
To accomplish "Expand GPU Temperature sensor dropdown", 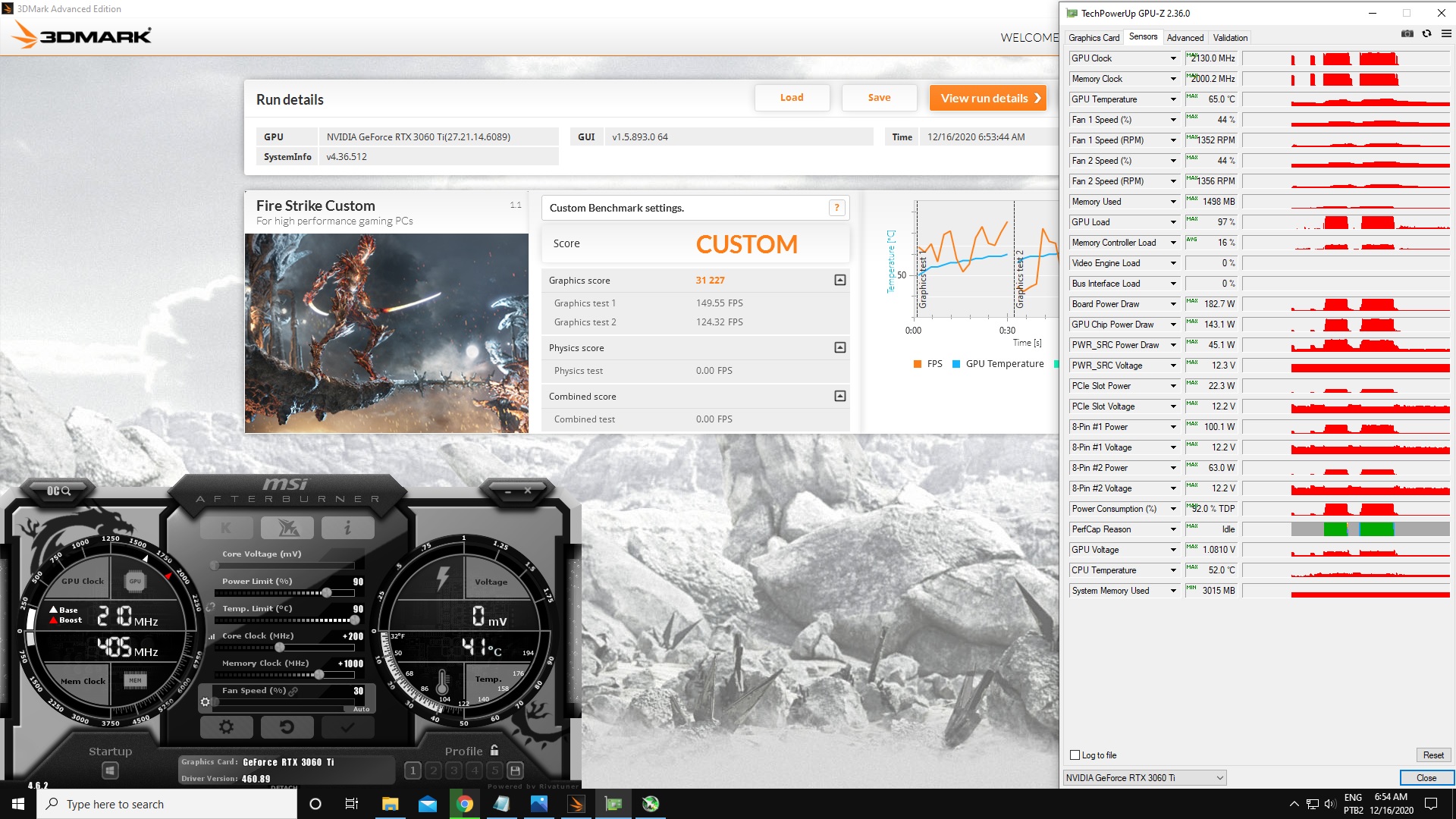I will [1173, 99].
